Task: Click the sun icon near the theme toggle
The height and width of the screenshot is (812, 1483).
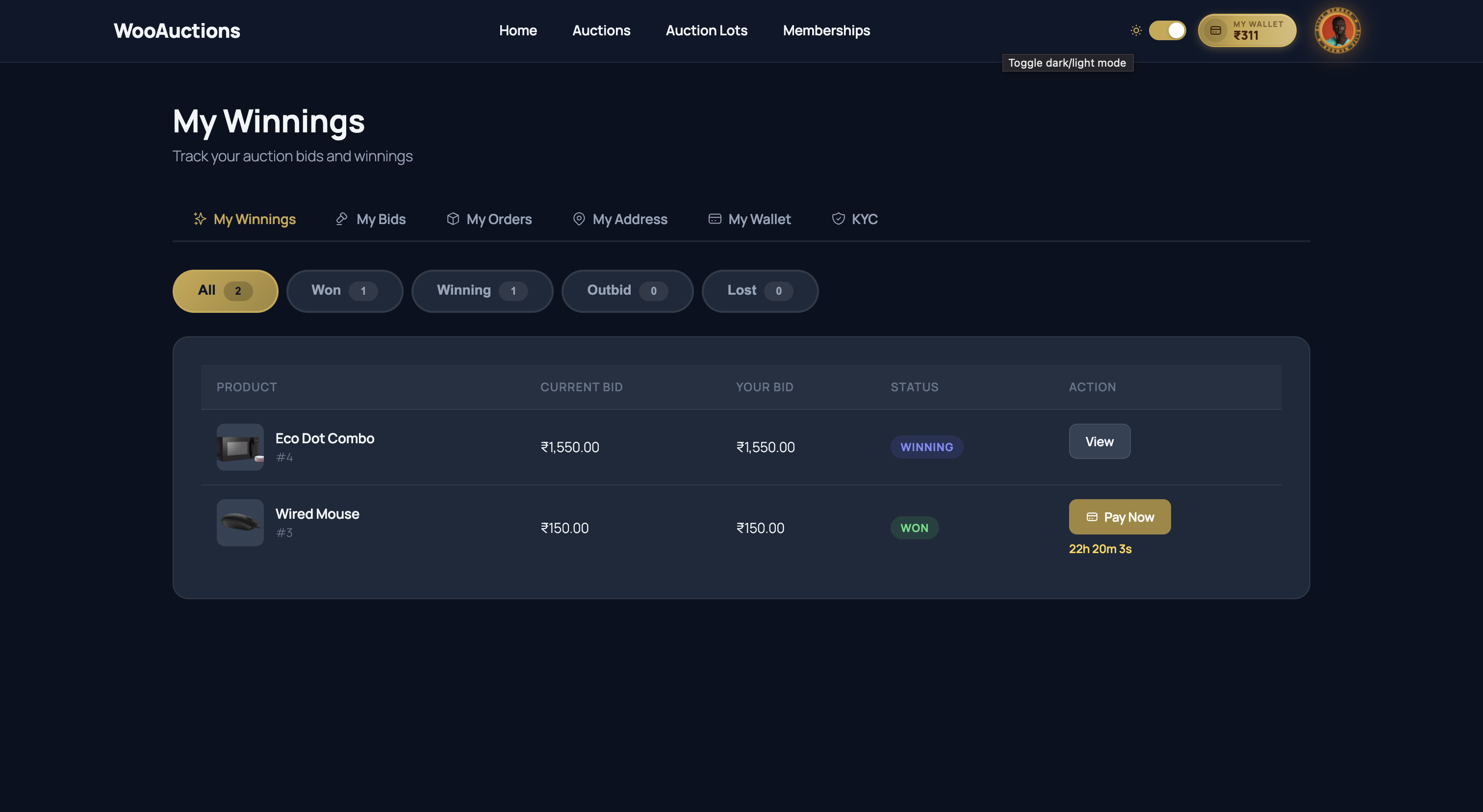Action: pos(1136,30)
